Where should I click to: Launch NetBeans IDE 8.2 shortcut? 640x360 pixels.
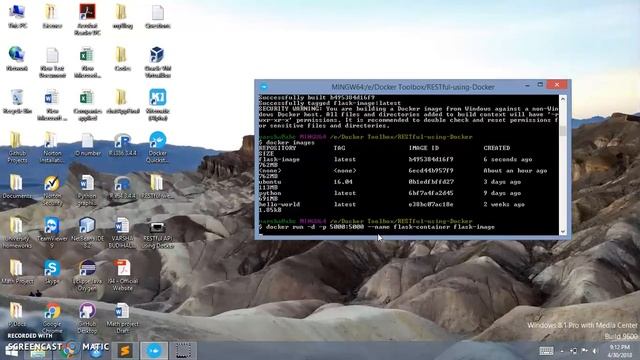coord(87,232)
